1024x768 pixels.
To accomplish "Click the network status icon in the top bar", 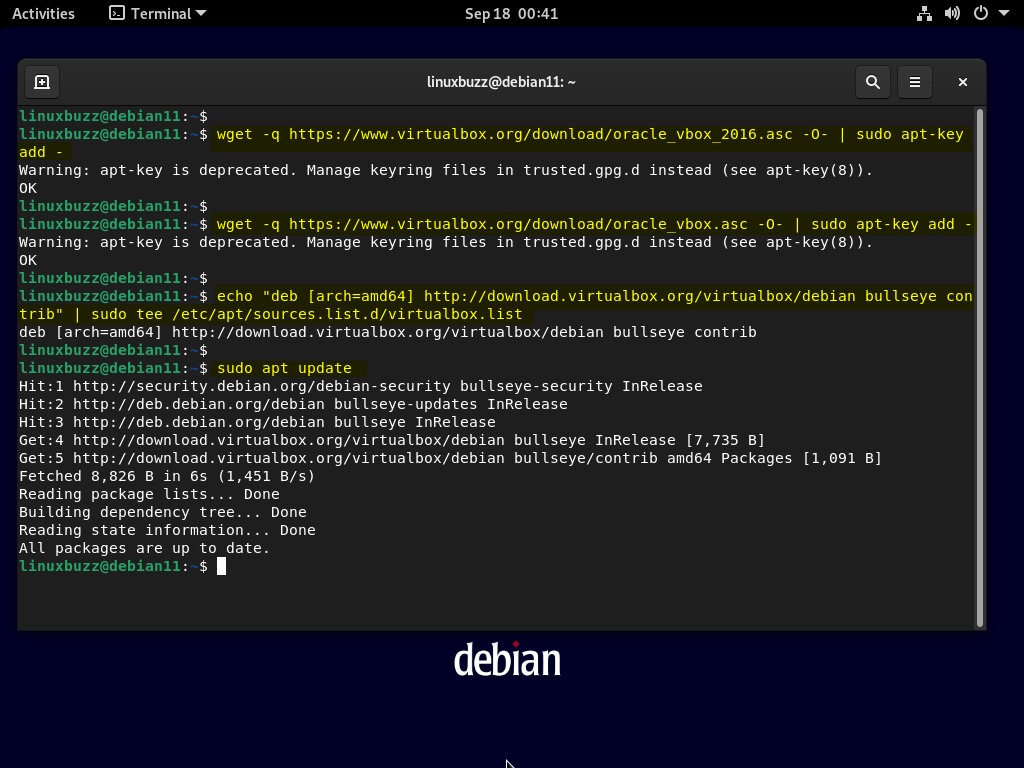I will 923,13.
